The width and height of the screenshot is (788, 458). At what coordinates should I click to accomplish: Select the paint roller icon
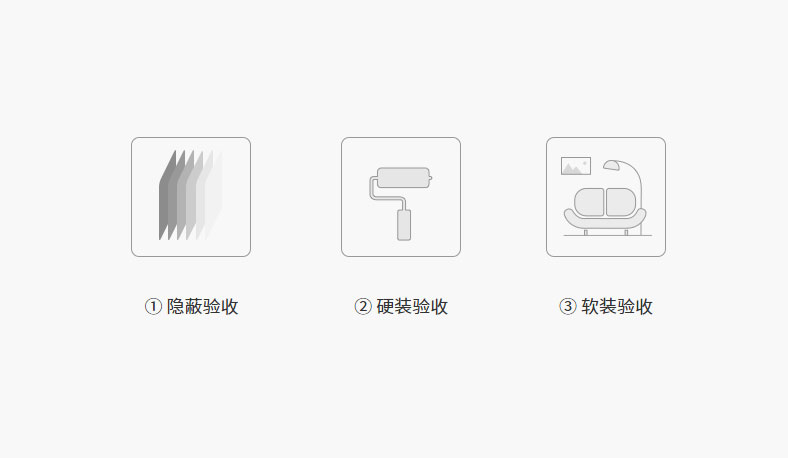click(x=401, y=204)
